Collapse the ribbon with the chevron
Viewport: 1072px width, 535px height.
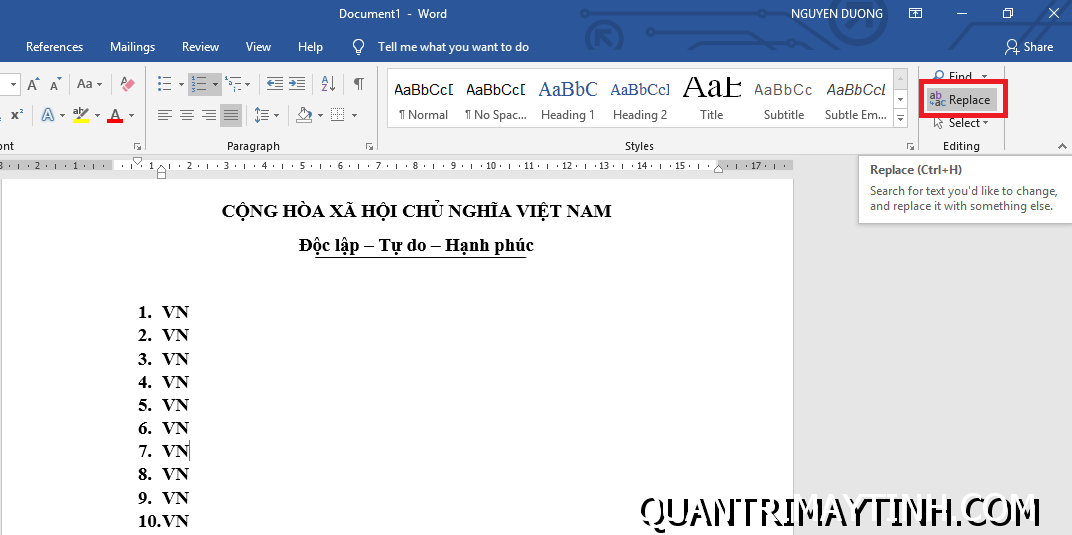point(1062,146)
